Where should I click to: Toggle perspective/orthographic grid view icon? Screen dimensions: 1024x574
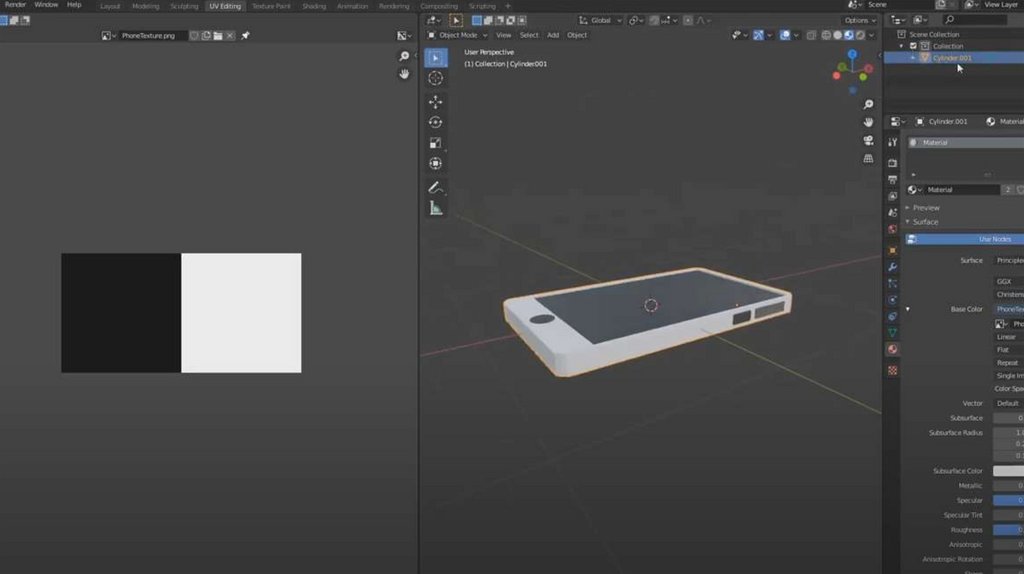(x=868, y=159)
